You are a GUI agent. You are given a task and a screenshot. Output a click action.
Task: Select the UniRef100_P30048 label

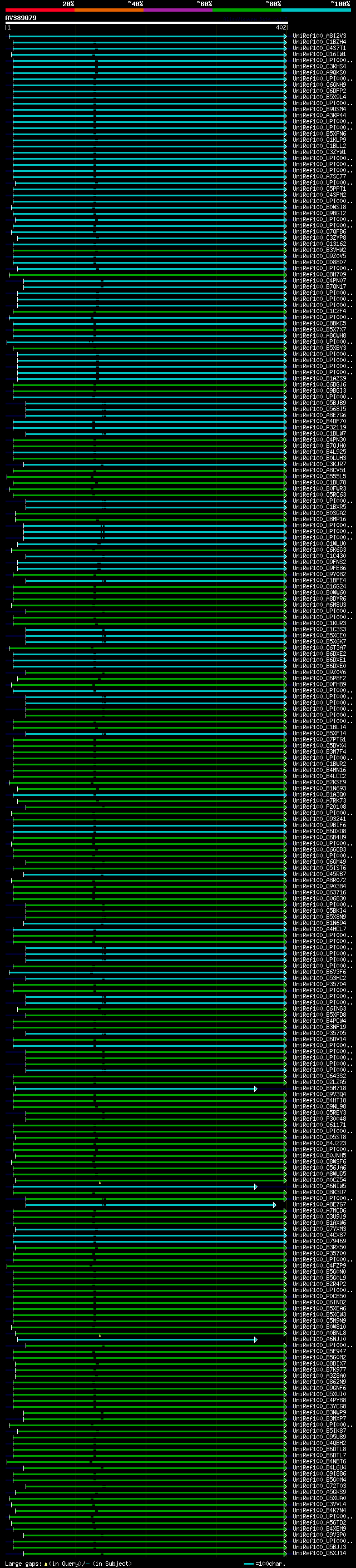319,1119
